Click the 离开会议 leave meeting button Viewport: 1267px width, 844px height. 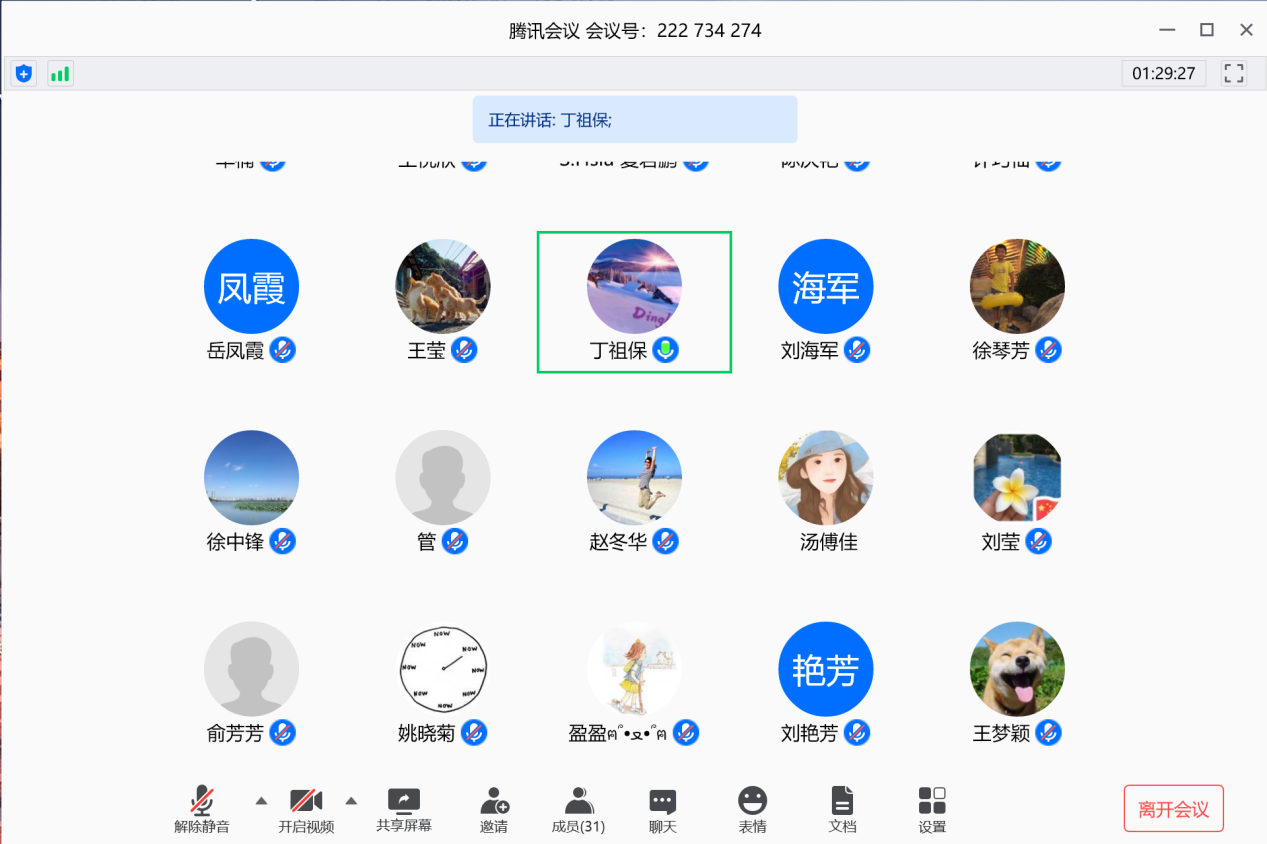click(x=1173, y=809)
